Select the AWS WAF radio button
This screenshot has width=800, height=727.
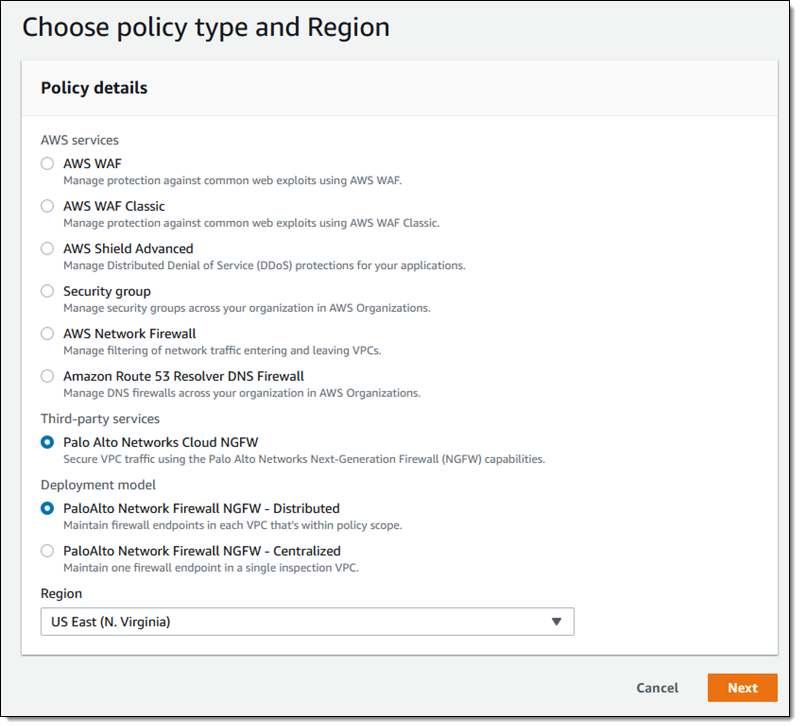47,163
